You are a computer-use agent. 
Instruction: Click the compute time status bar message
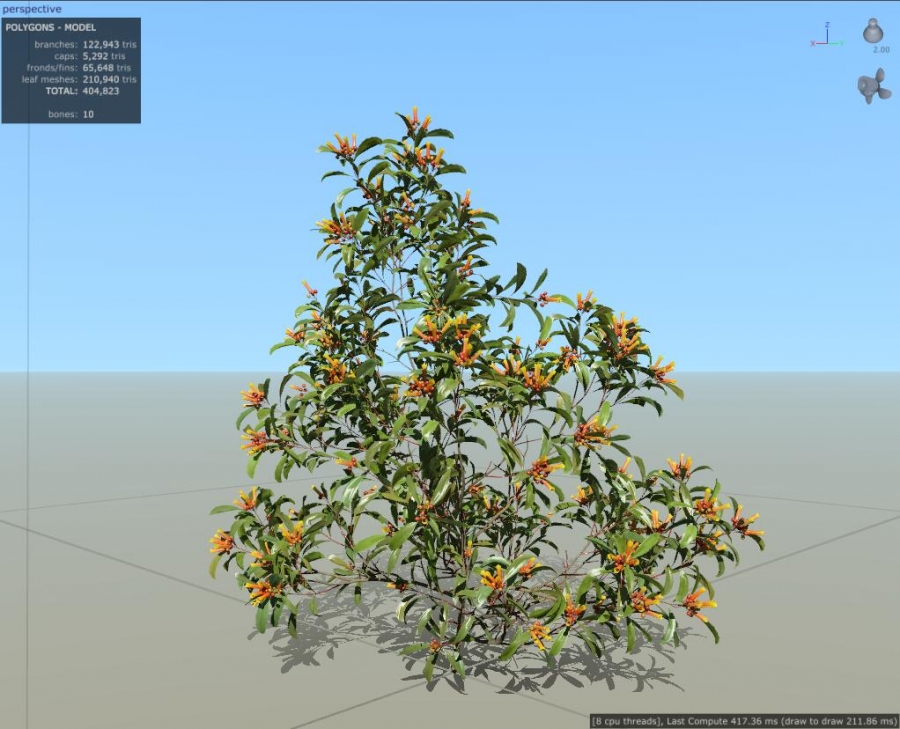click(x=745, y=717)
